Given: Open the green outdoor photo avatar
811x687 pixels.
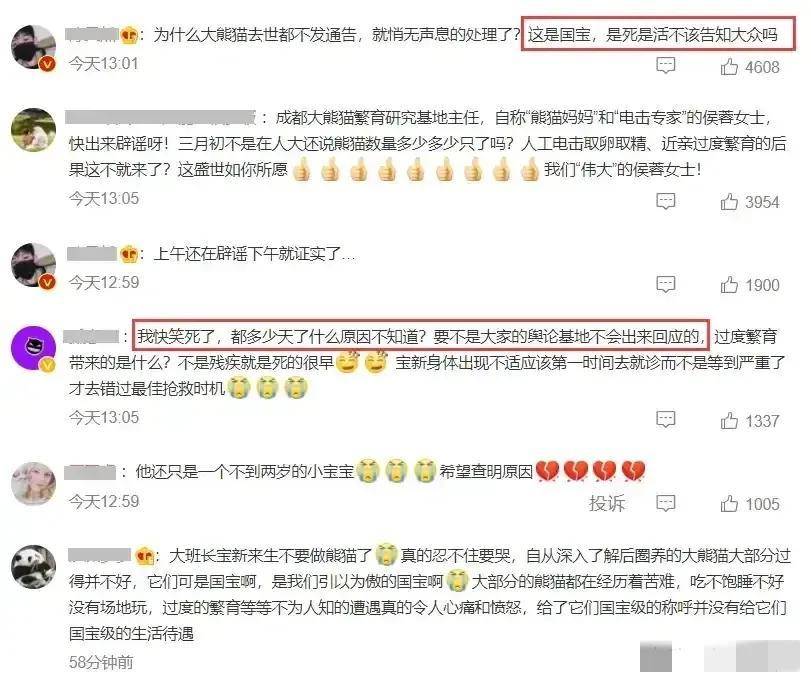Looking at the screenshot, I should [34, 130].
